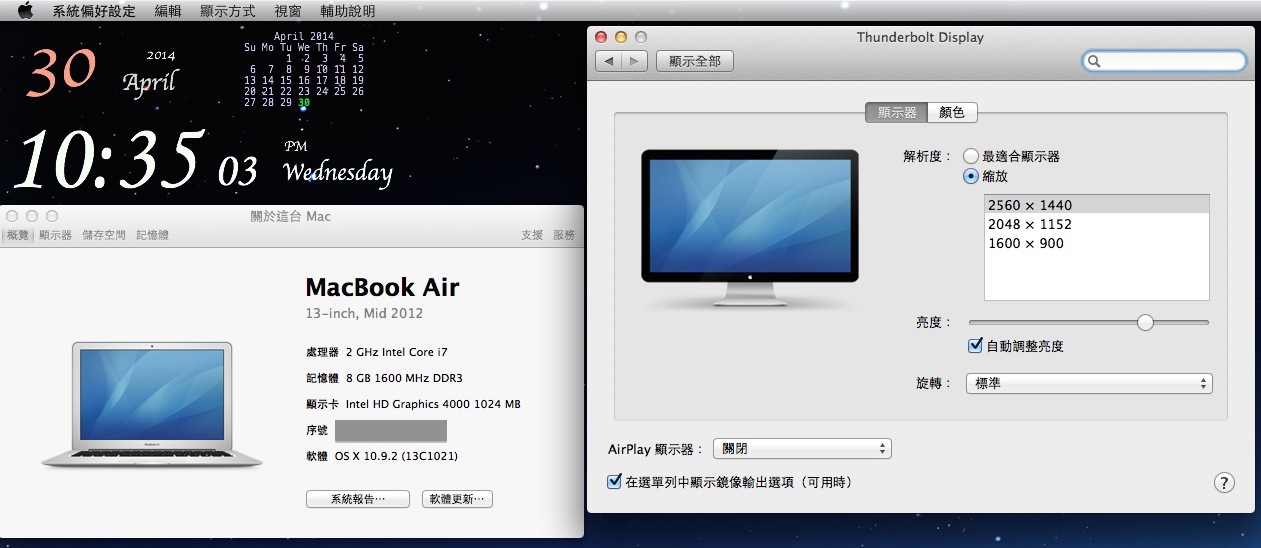The image size is (1261, 548).
Task: Click the Thunderbolt Display monitor image
Action: tap(749, 229)
